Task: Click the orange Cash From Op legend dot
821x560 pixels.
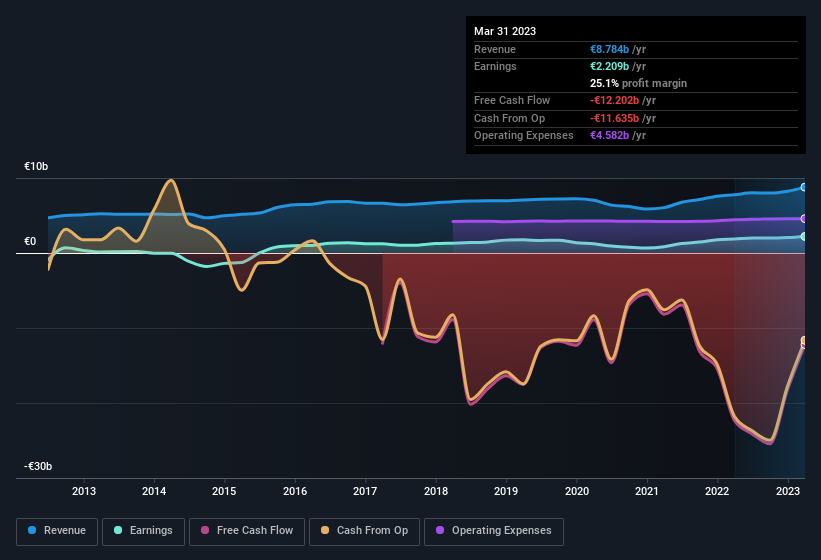Action: pyautogui.click(x=326, y=530)
